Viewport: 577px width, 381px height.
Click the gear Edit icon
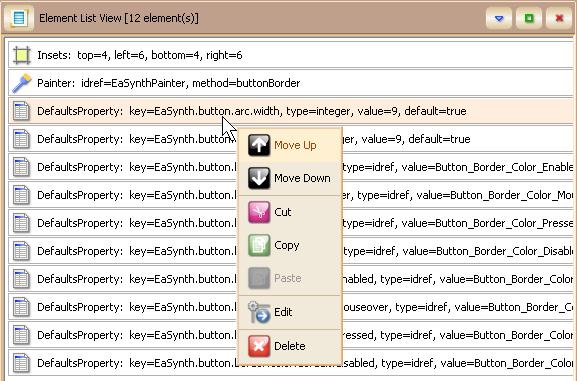(259, 312)
